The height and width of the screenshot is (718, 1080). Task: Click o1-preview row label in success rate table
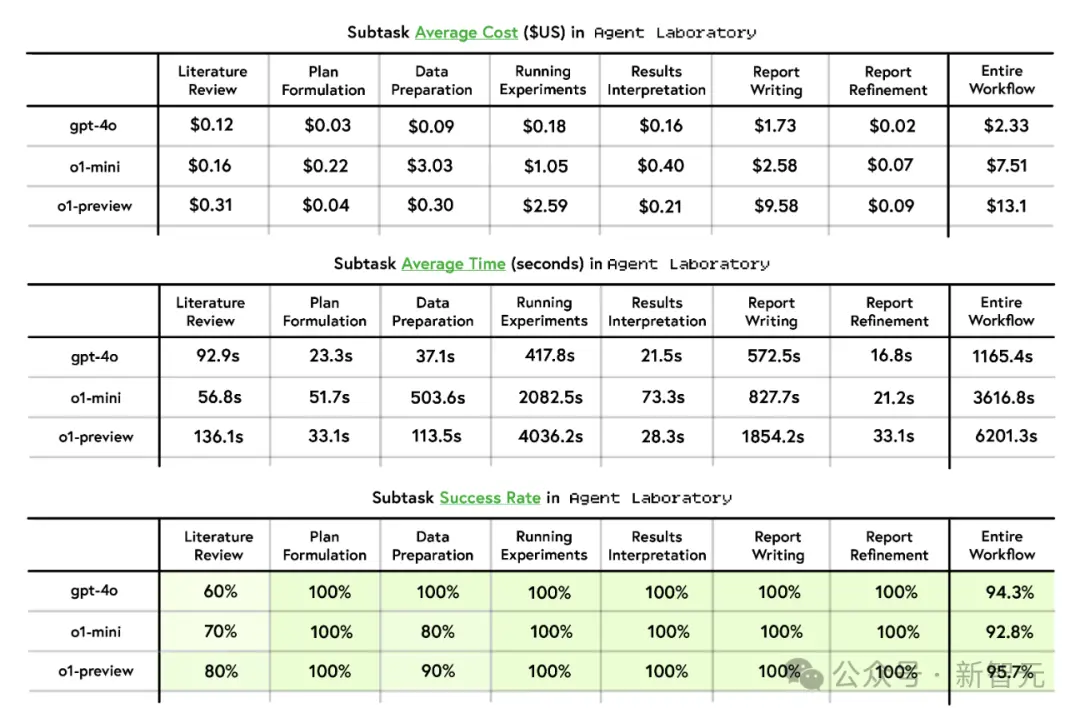tap(96, 670)
